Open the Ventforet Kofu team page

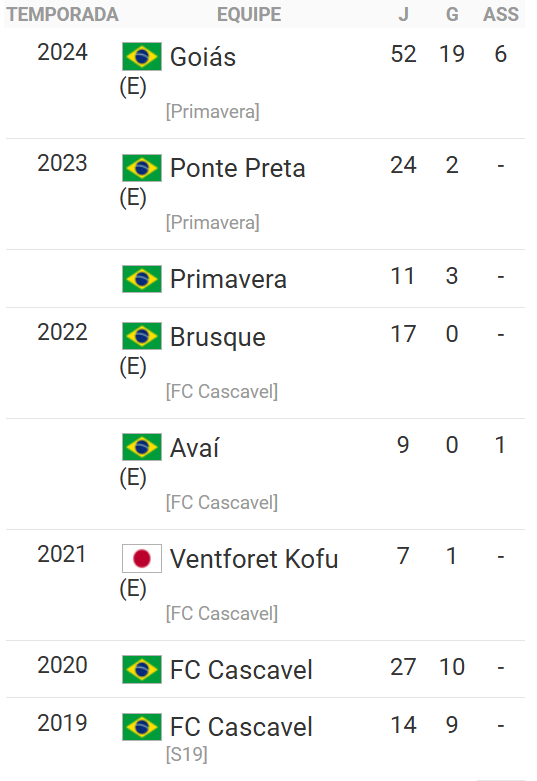tap(254, 559)
